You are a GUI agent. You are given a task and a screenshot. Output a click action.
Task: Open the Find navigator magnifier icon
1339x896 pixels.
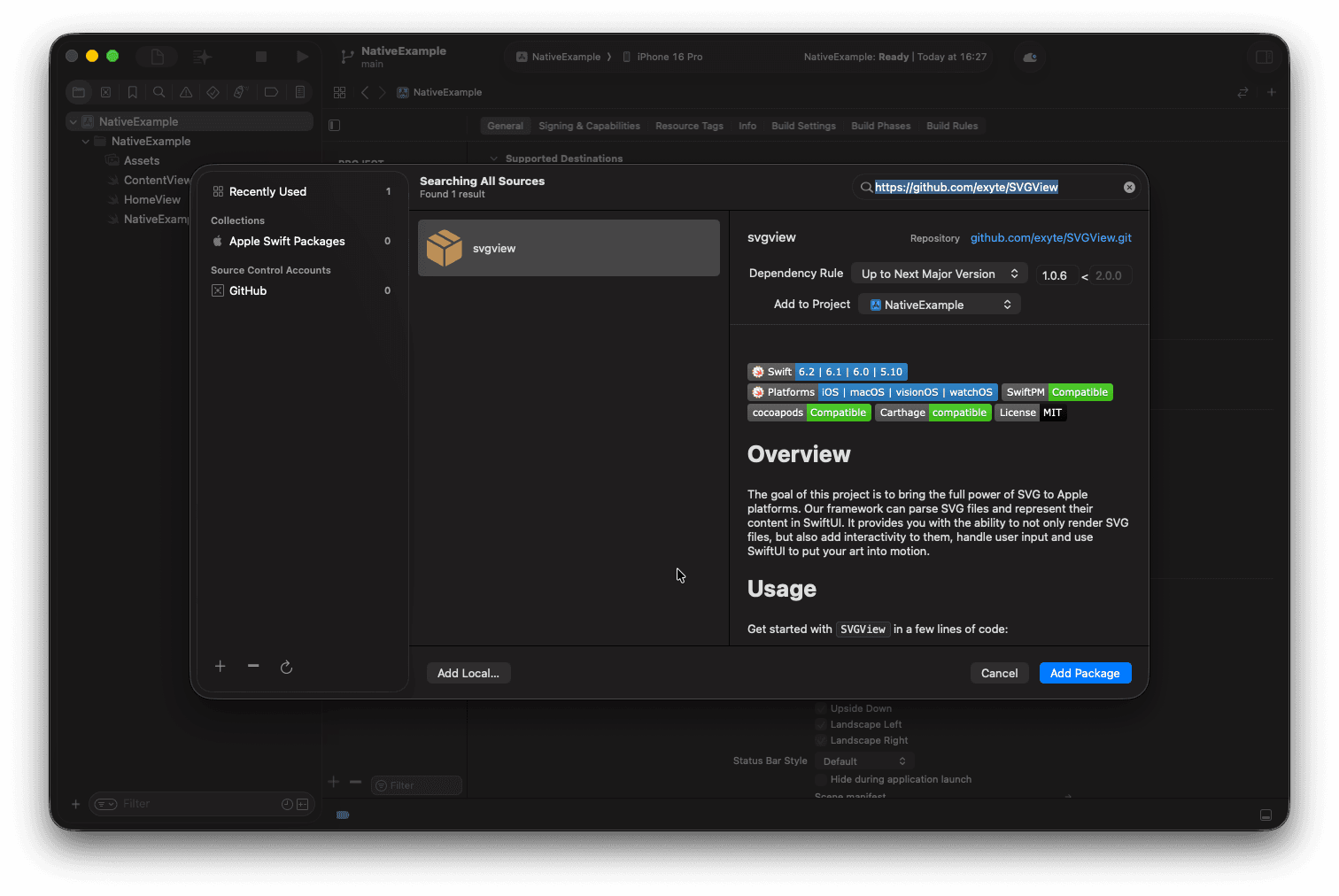pyautogui.click(x=159, y=92)
